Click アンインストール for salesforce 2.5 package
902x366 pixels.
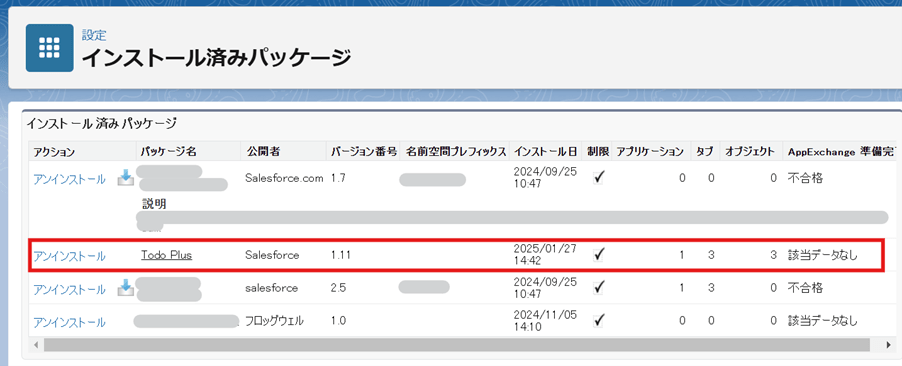(70, 289)
